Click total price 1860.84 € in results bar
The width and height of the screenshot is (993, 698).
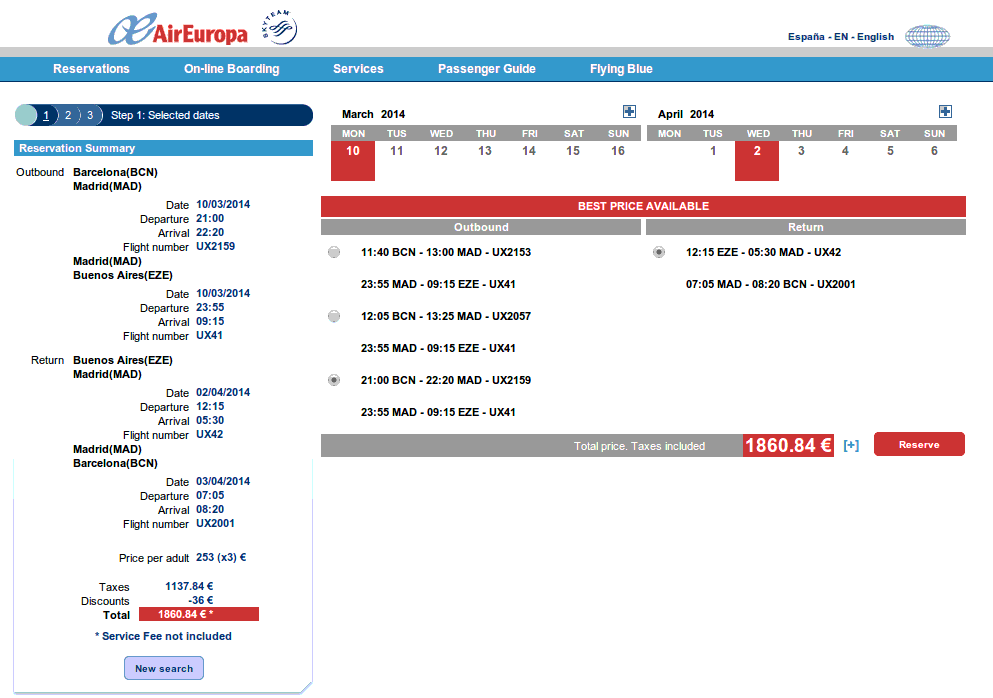(788, 445)
